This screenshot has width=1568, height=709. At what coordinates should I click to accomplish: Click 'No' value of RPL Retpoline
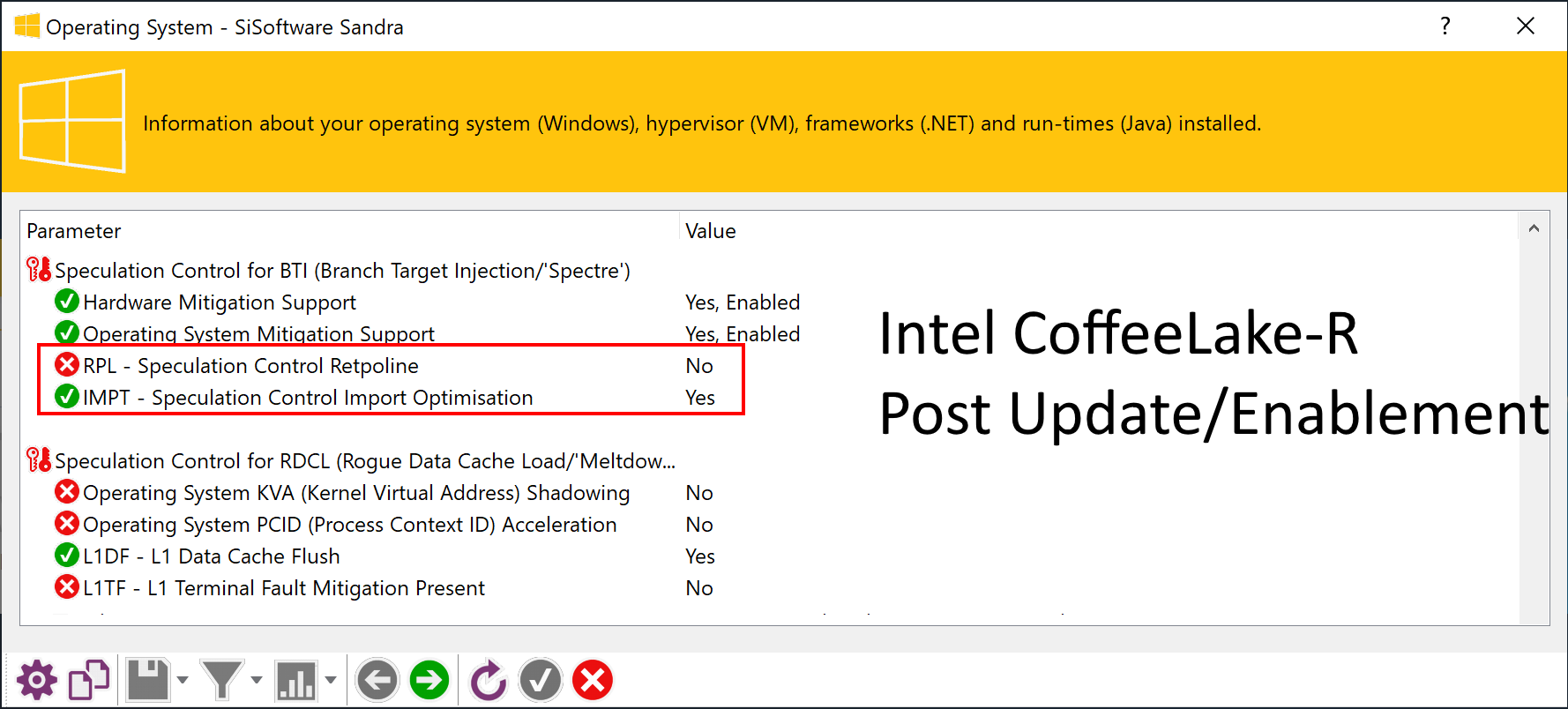point(699,366)
